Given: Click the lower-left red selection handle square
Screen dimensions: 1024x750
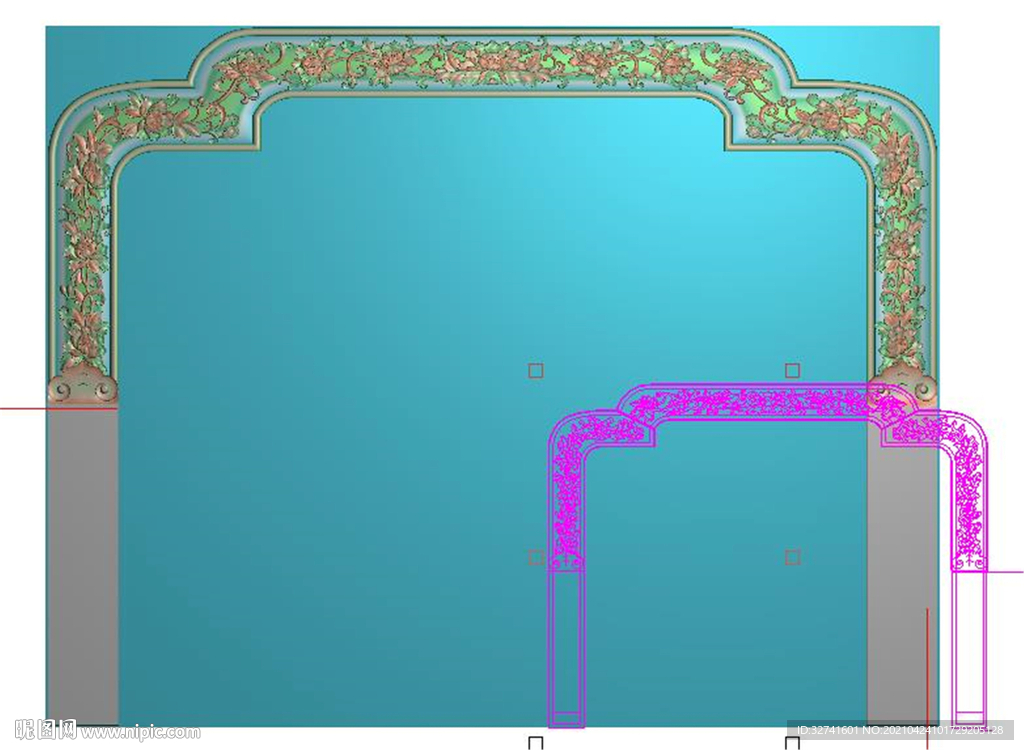Looking at the screenshot, I should pos(536,557).
